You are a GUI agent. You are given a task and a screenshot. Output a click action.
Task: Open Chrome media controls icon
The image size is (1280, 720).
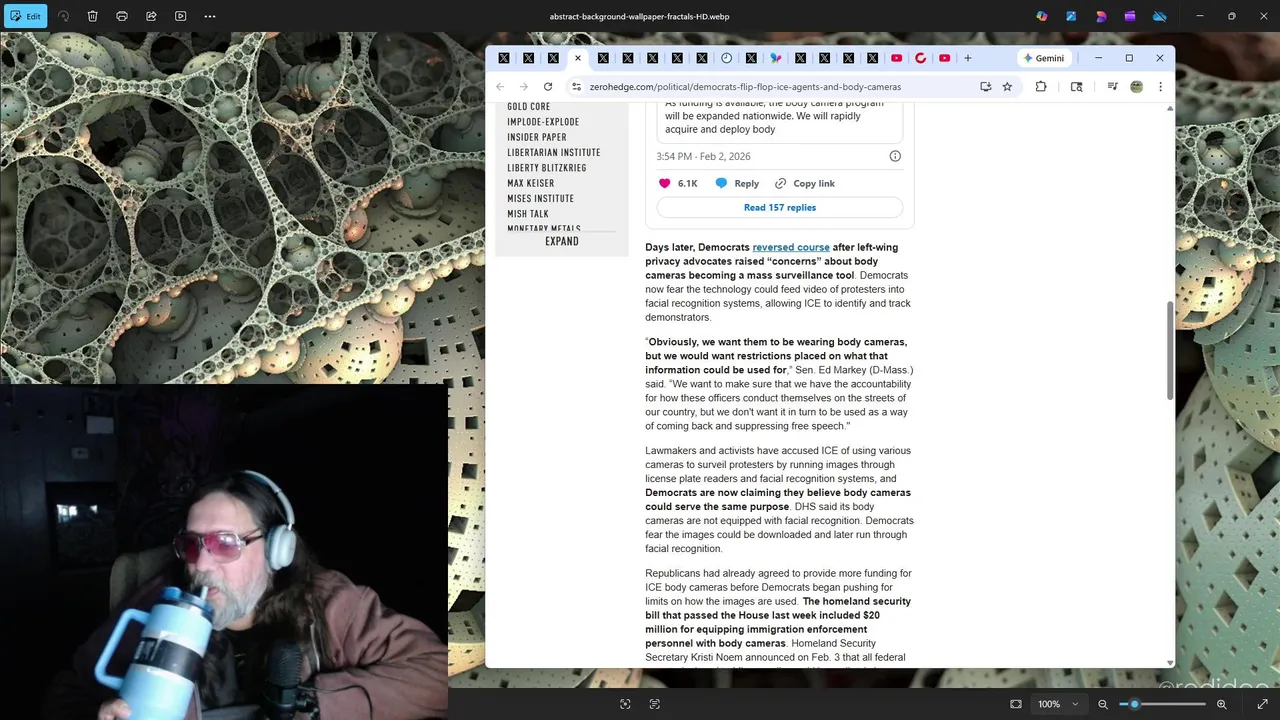tap(1112, 87)
